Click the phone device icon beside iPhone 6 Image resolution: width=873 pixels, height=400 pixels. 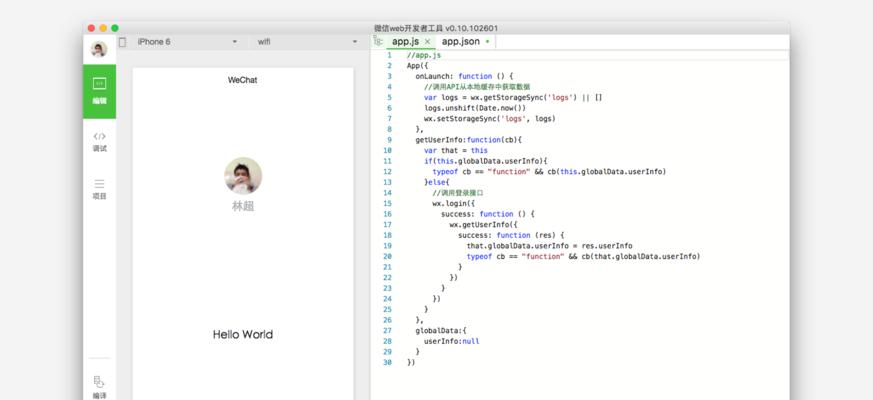point(122,42)
